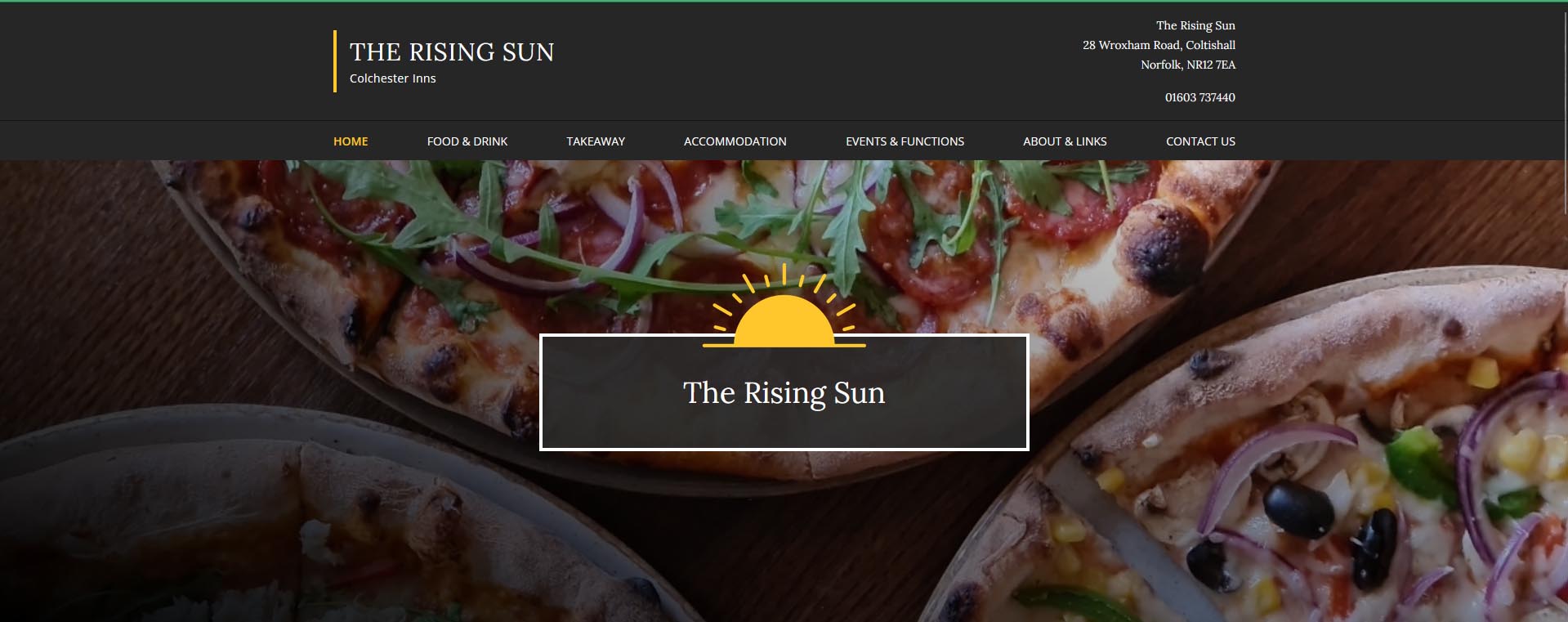Open the About & Links page
Image resolution: width=1568 pixels, height=622 pixels.
pyautogui.click(x=1065, y=141)
